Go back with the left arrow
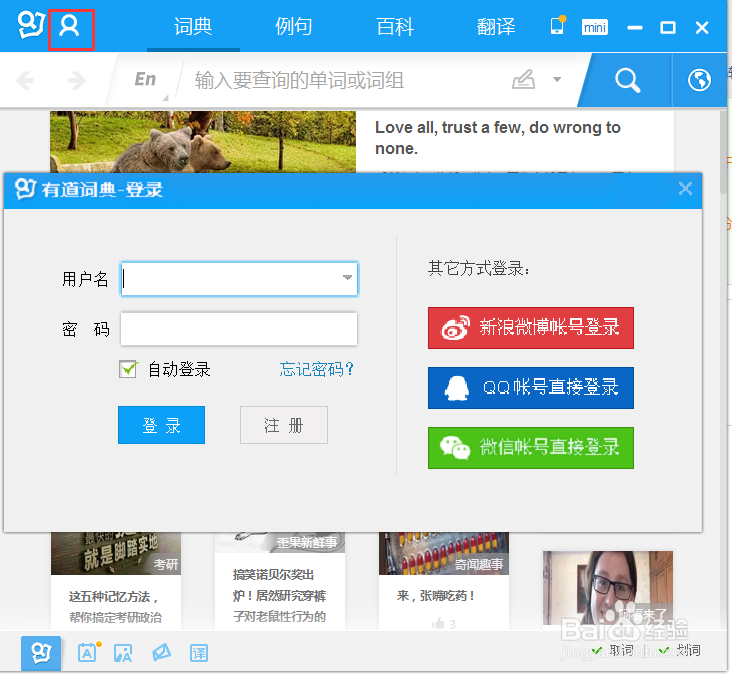This screenshot has width=732, height=678. point(25,80)
